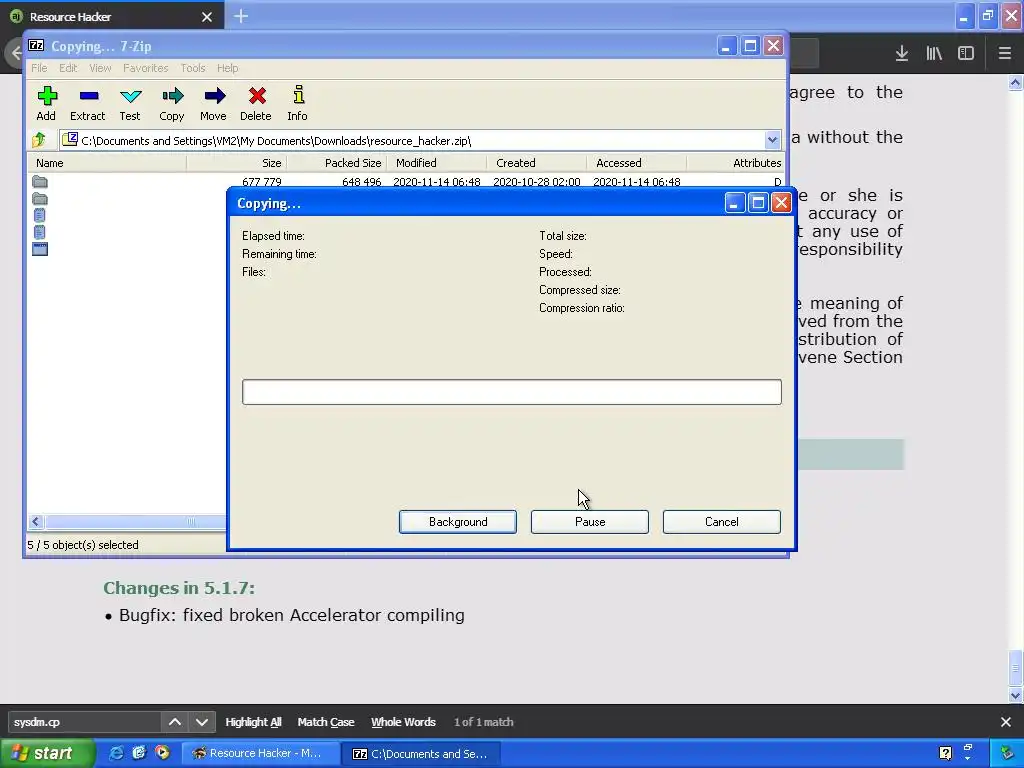Screen dimensions: 1024x768
Task: Click the find bar previous match arrow
Action: pos(174,722)
